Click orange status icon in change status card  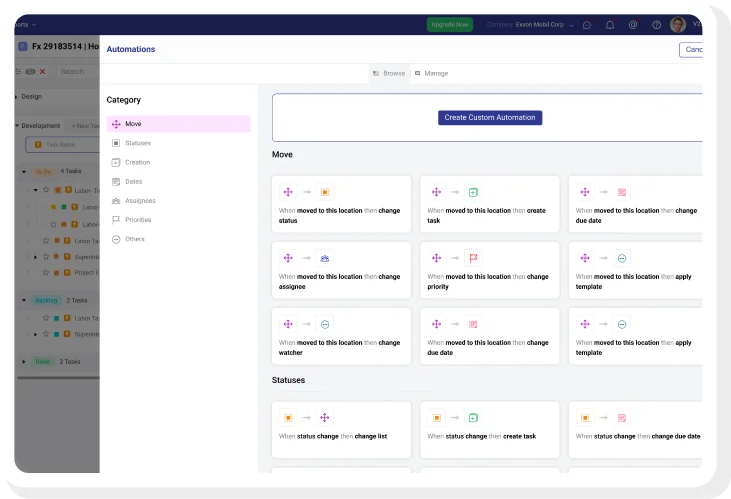point(325,192)
